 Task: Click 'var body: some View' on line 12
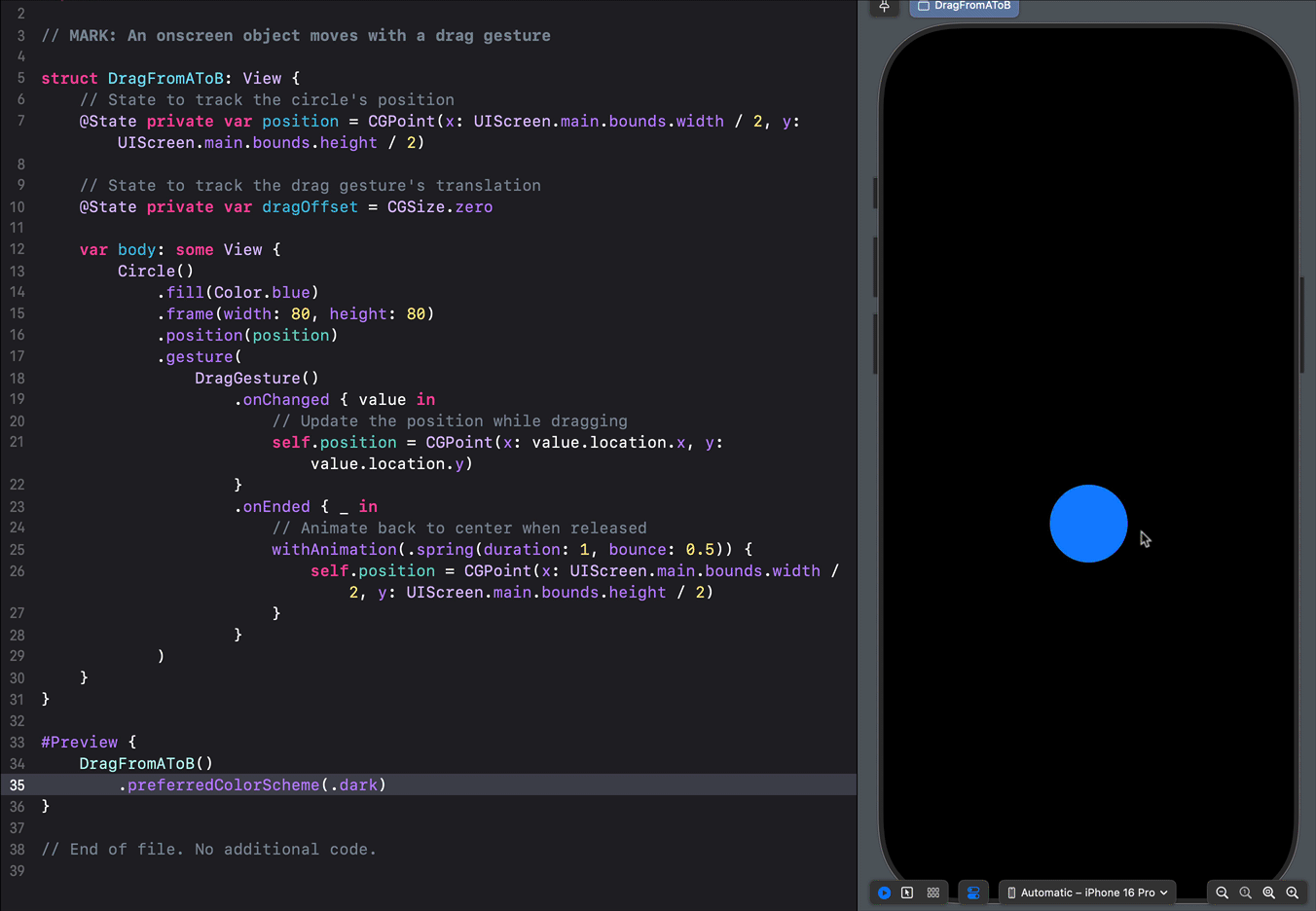[170, 250]
